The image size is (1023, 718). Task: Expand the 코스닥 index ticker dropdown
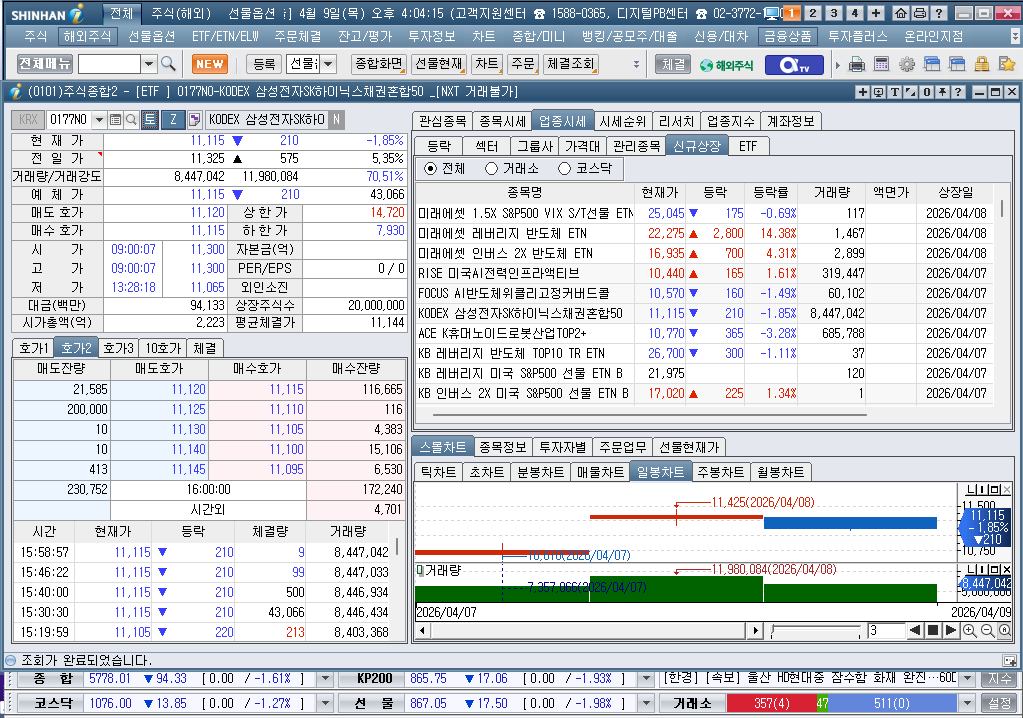[x=324, y=704]
